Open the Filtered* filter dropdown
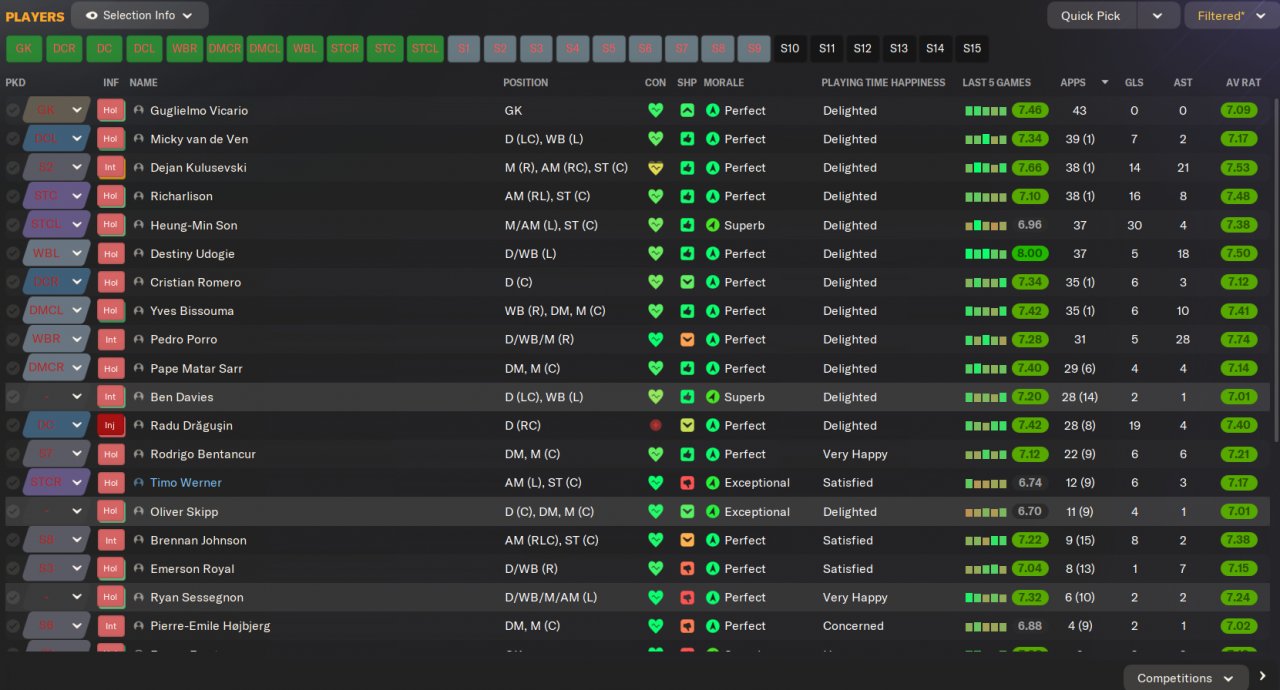Viewport: 1280px width, 690px height. (x=1231, y=15)
